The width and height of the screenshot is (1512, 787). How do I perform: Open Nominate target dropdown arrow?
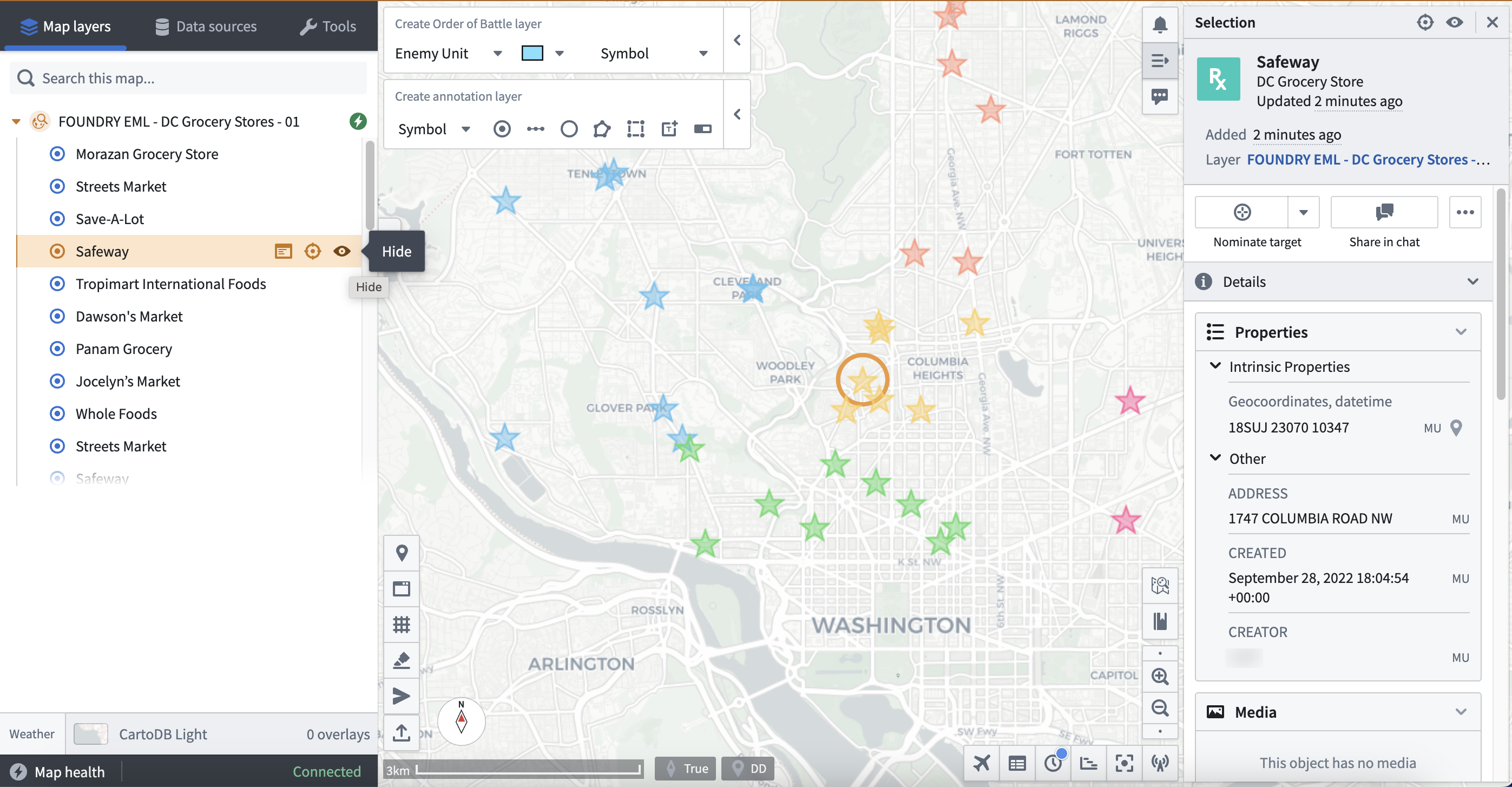(x=1303, y=213)
